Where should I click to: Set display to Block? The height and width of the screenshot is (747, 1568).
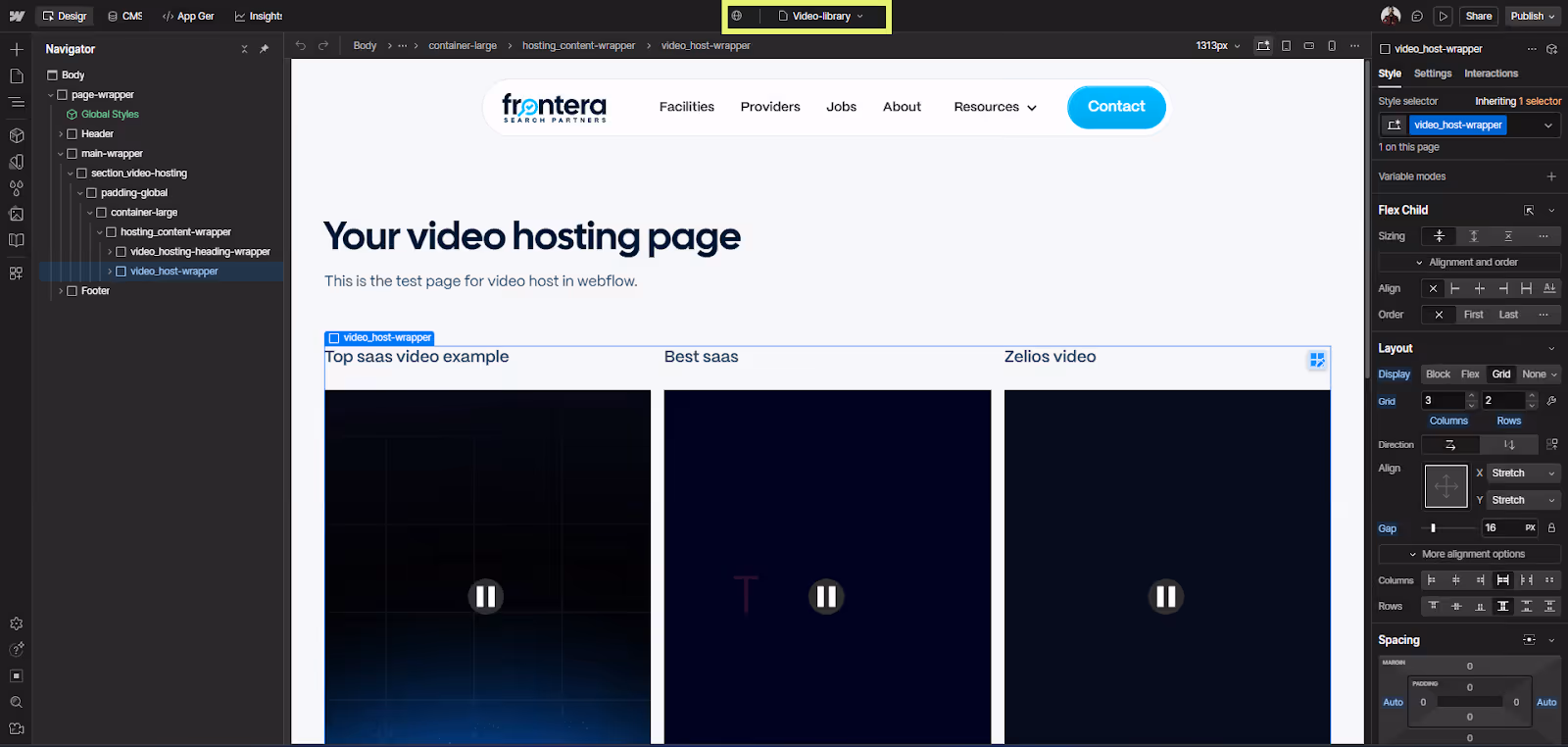point(1438,374)
